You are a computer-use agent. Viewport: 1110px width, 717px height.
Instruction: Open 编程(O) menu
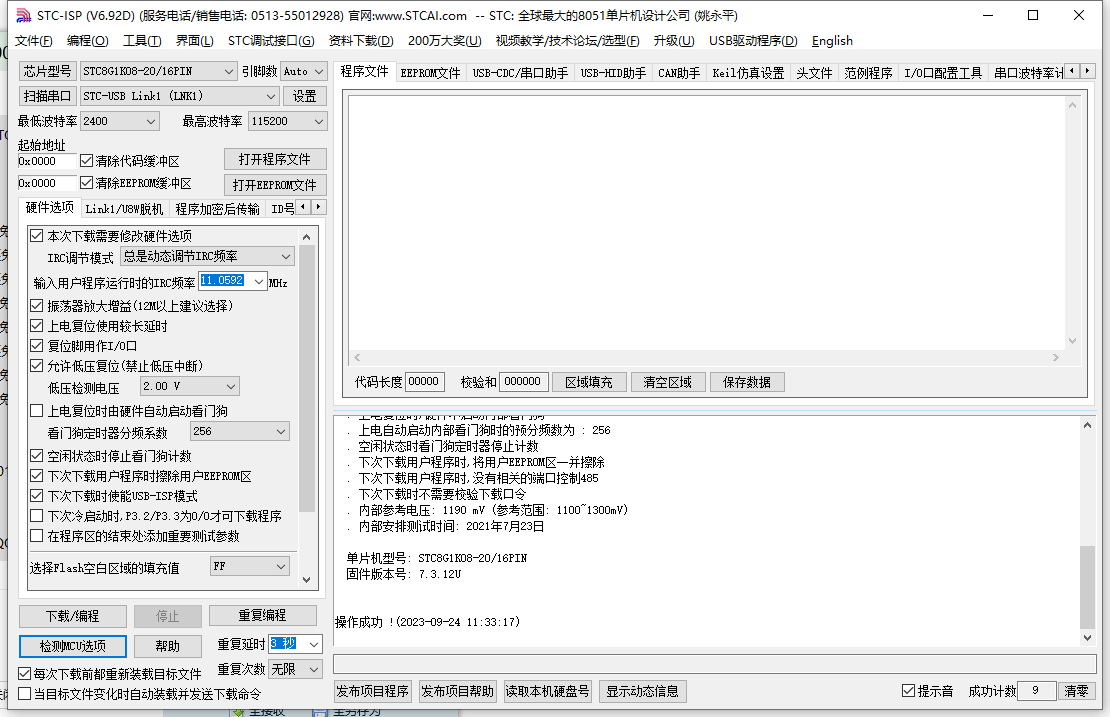tap(87, 41)
